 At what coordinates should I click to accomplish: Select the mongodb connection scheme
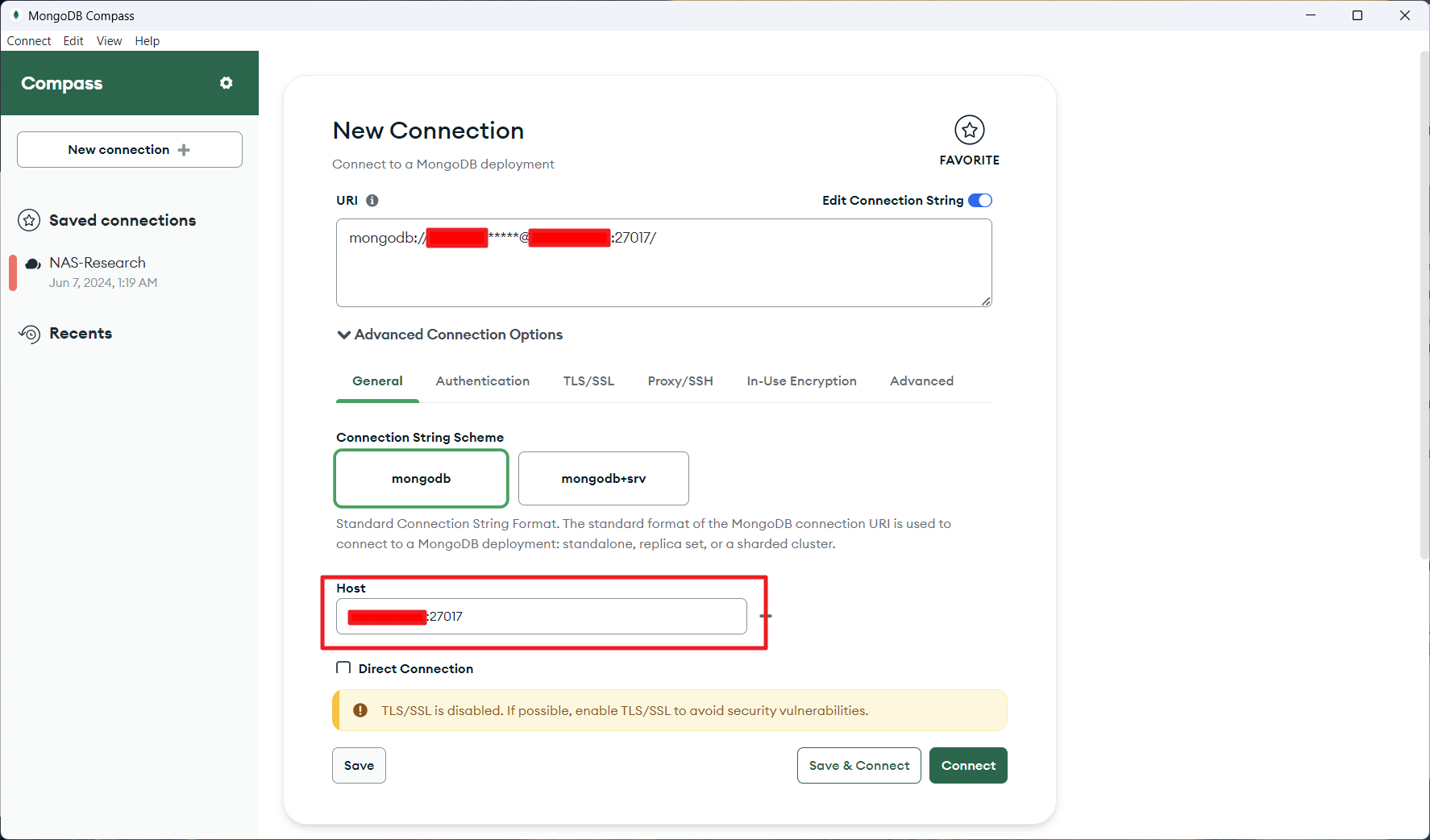[421, 479]
